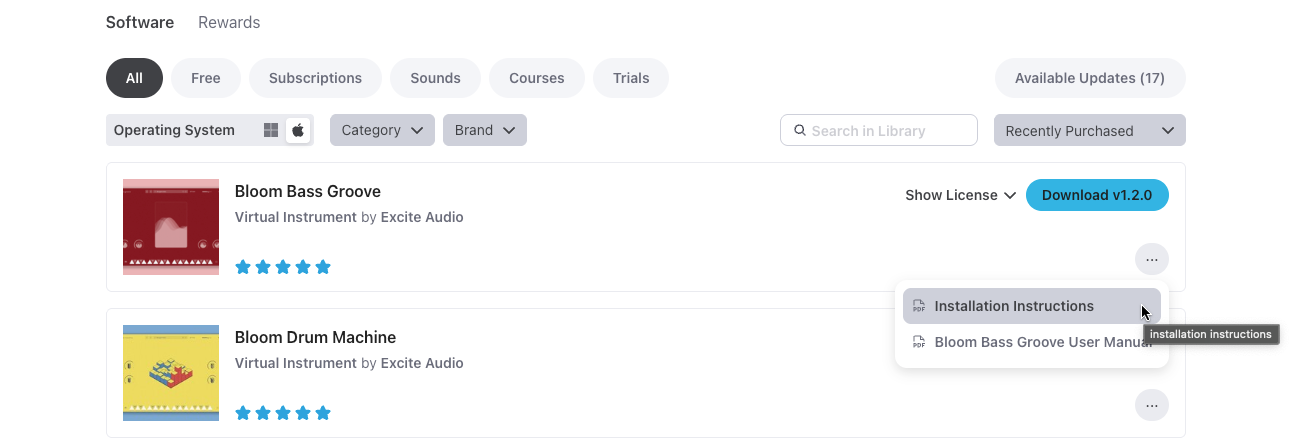Open the three-dot menu for Bloom Bass Groove
The height and width of the screenshot is (446, 1296).
click(1152, 260)
